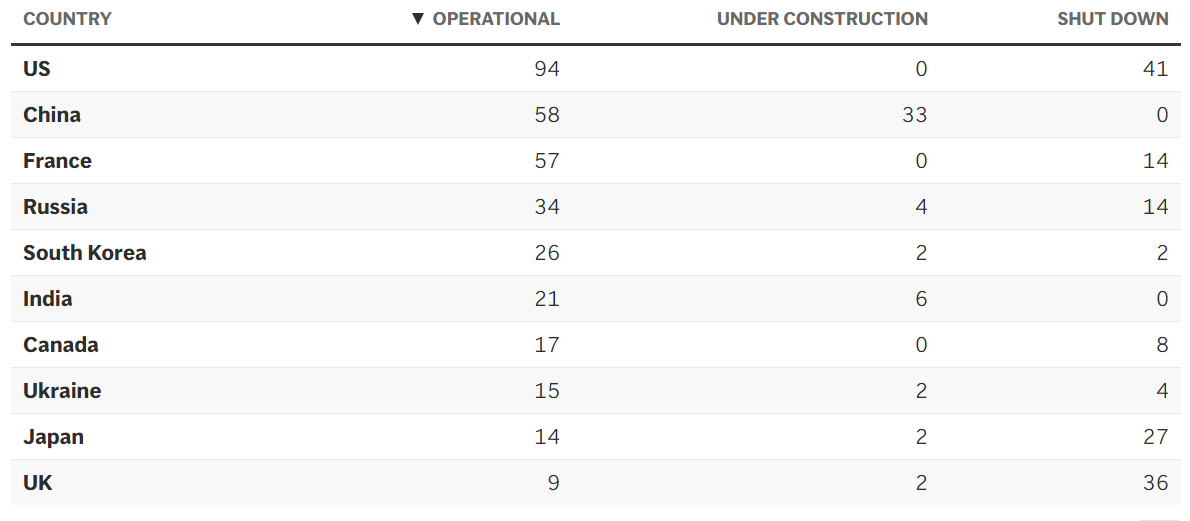
Task: Select the China country cell
Action: pyautogui.click(x=52, y=115)
